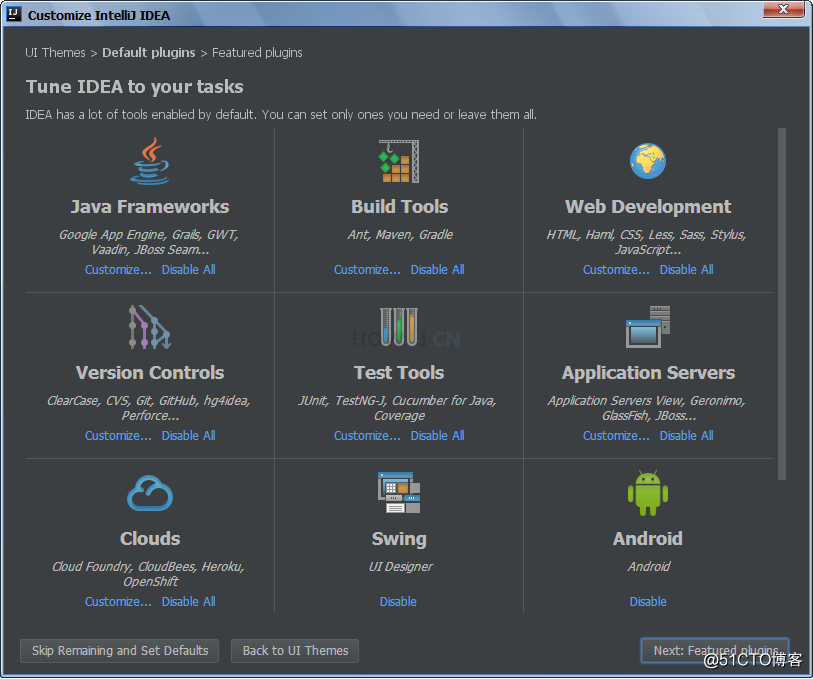Go Back to UI Themes

point(295,651)
